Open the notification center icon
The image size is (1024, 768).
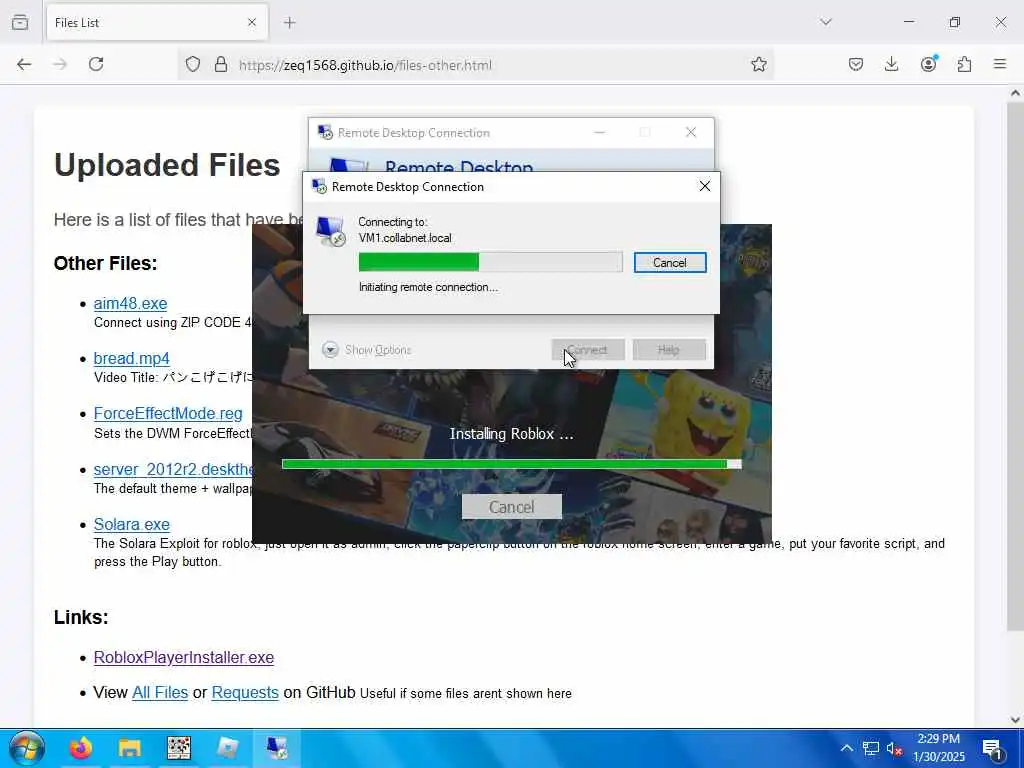[993, 749]
